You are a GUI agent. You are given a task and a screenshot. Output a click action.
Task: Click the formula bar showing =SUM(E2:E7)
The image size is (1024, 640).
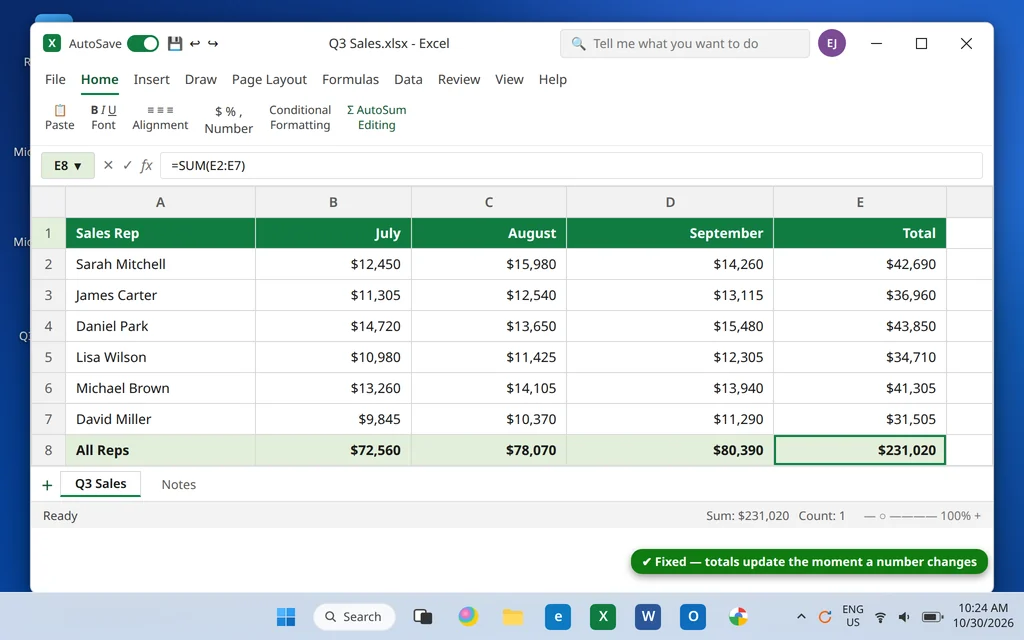pos(571,165)
